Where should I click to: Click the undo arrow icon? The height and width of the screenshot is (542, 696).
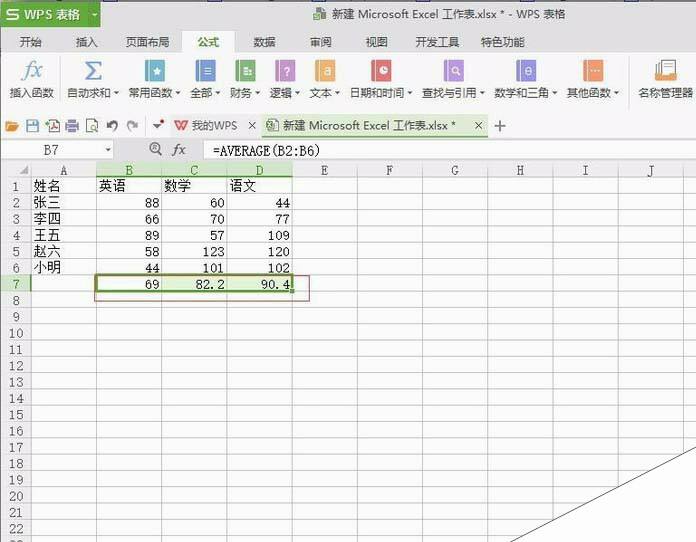(x=112, y=126)
